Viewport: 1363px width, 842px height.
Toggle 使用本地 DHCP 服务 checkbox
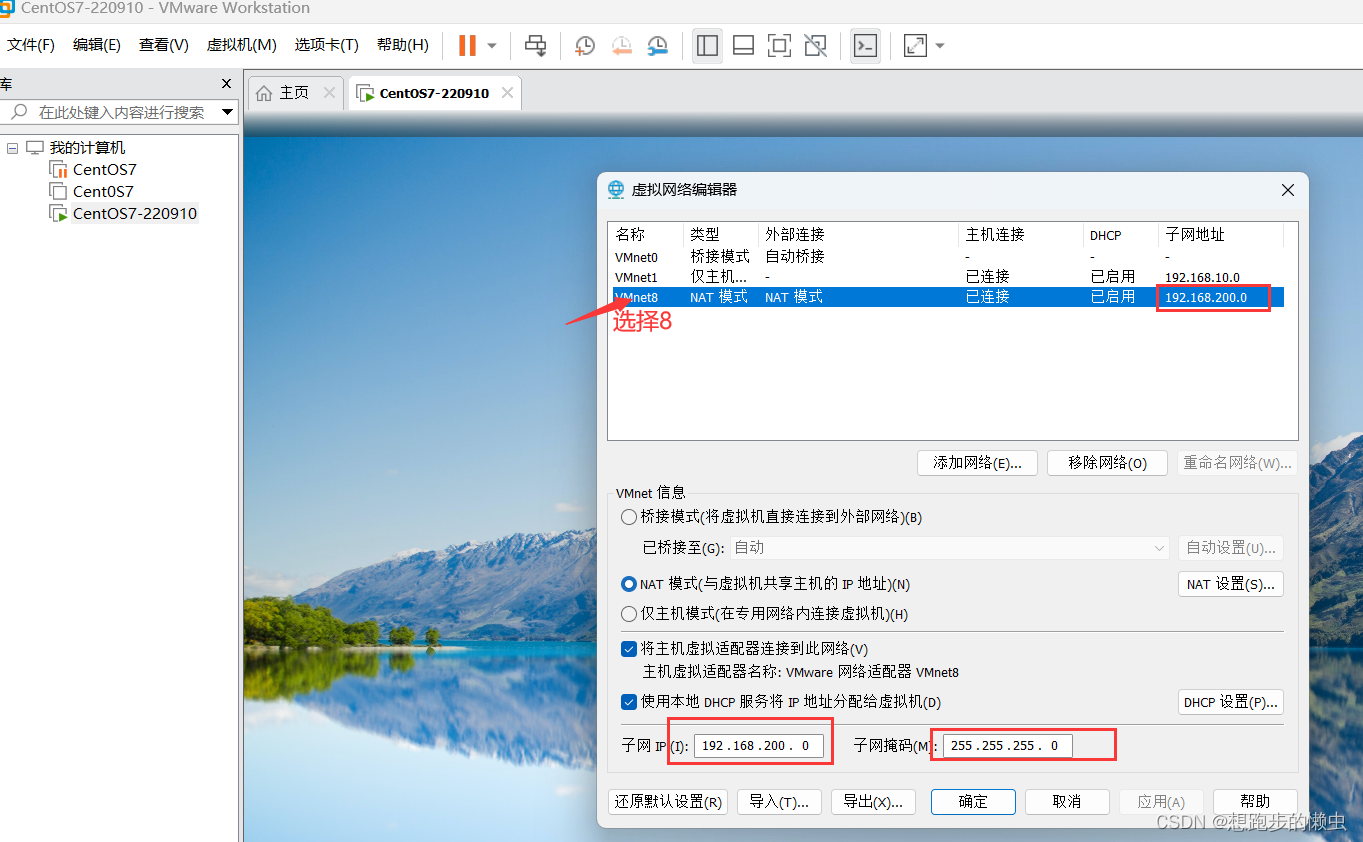tap(629, 702)
